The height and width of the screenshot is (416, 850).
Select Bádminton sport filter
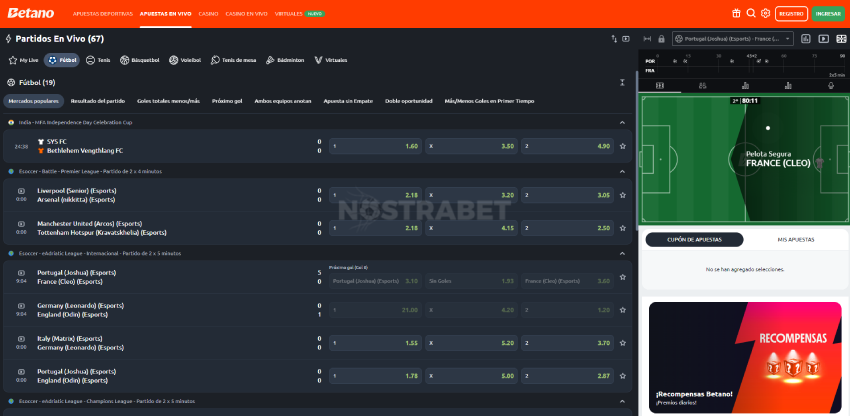(285, 60)
